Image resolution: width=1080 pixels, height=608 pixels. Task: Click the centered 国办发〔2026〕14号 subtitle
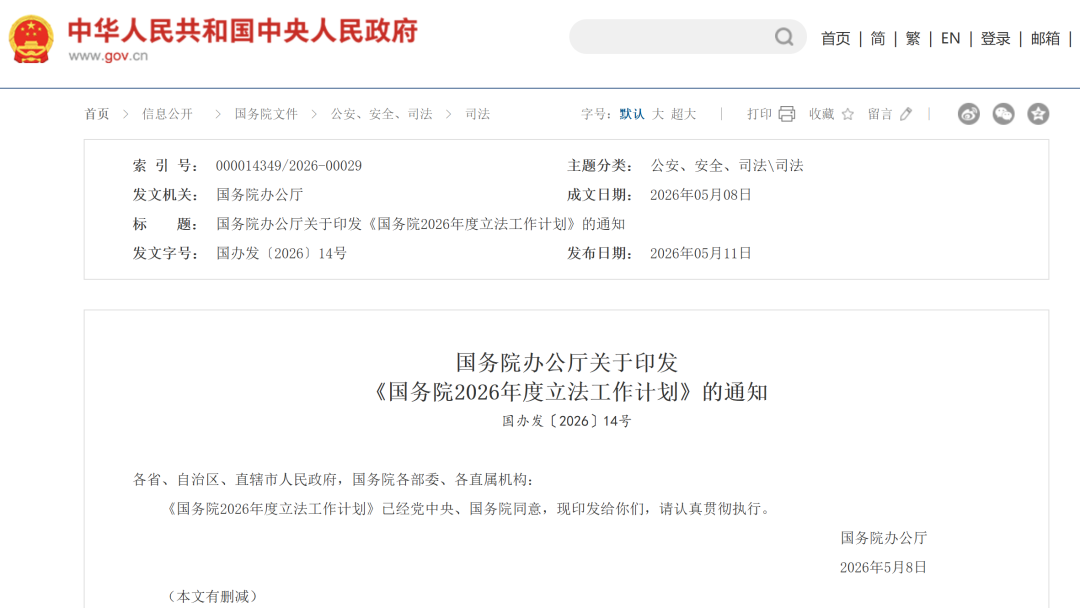(x=566, y=421)
